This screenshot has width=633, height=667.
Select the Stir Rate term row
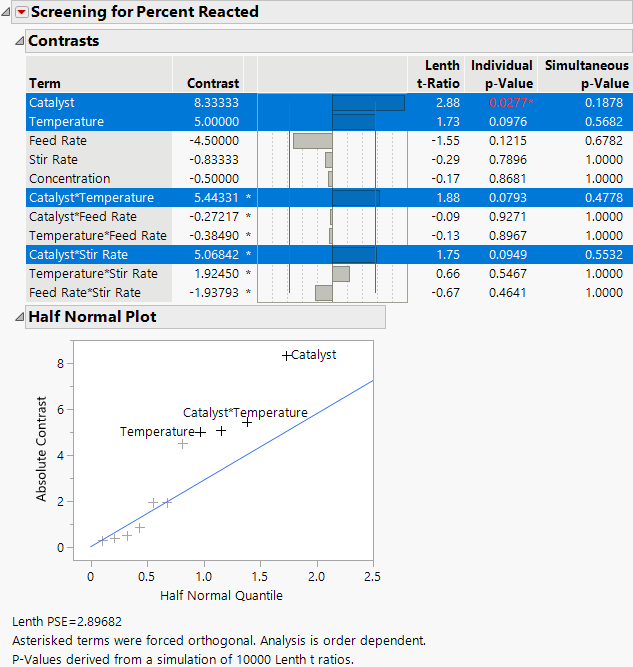coord(54,160)
